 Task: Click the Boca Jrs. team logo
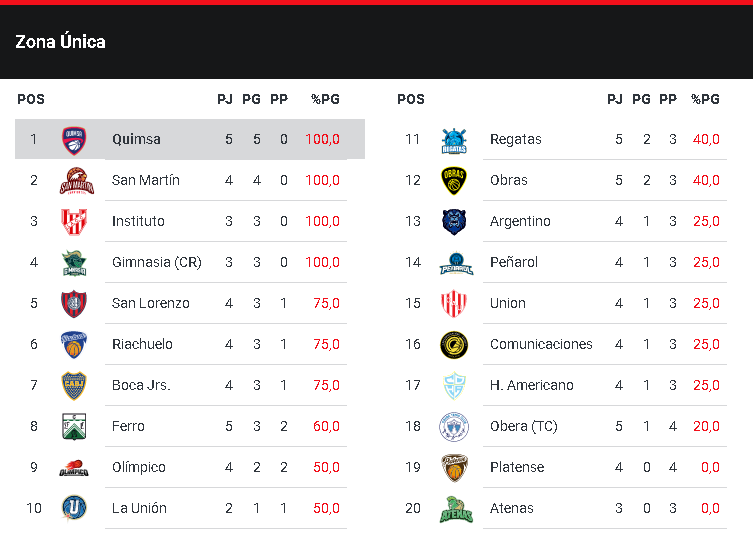74,385
